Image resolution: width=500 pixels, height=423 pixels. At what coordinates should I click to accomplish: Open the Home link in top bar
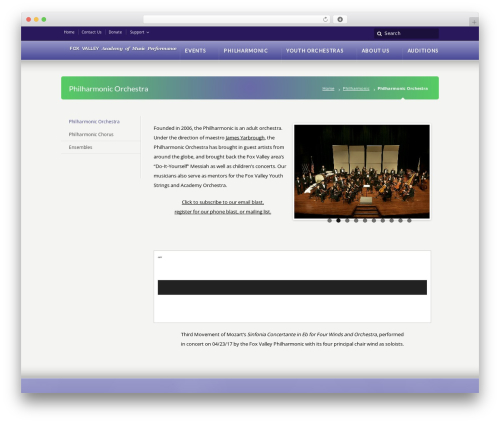(69, 32)
